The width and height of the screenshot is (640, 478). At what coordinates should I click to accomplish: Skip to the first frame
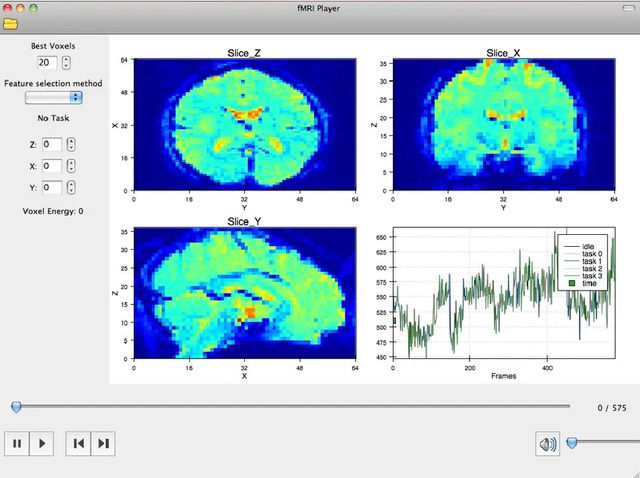[78, 443]
